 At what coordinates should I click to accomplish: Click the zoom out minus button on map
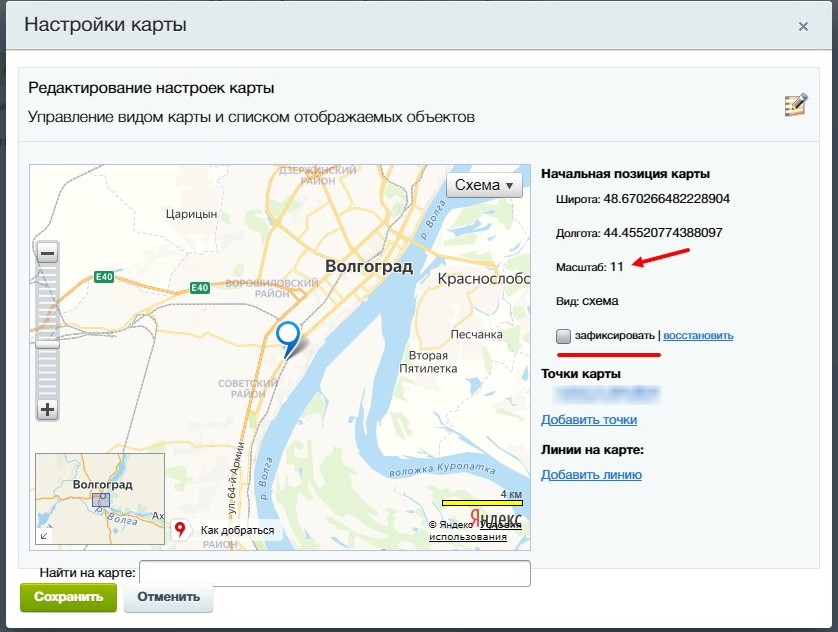point(47,254)
